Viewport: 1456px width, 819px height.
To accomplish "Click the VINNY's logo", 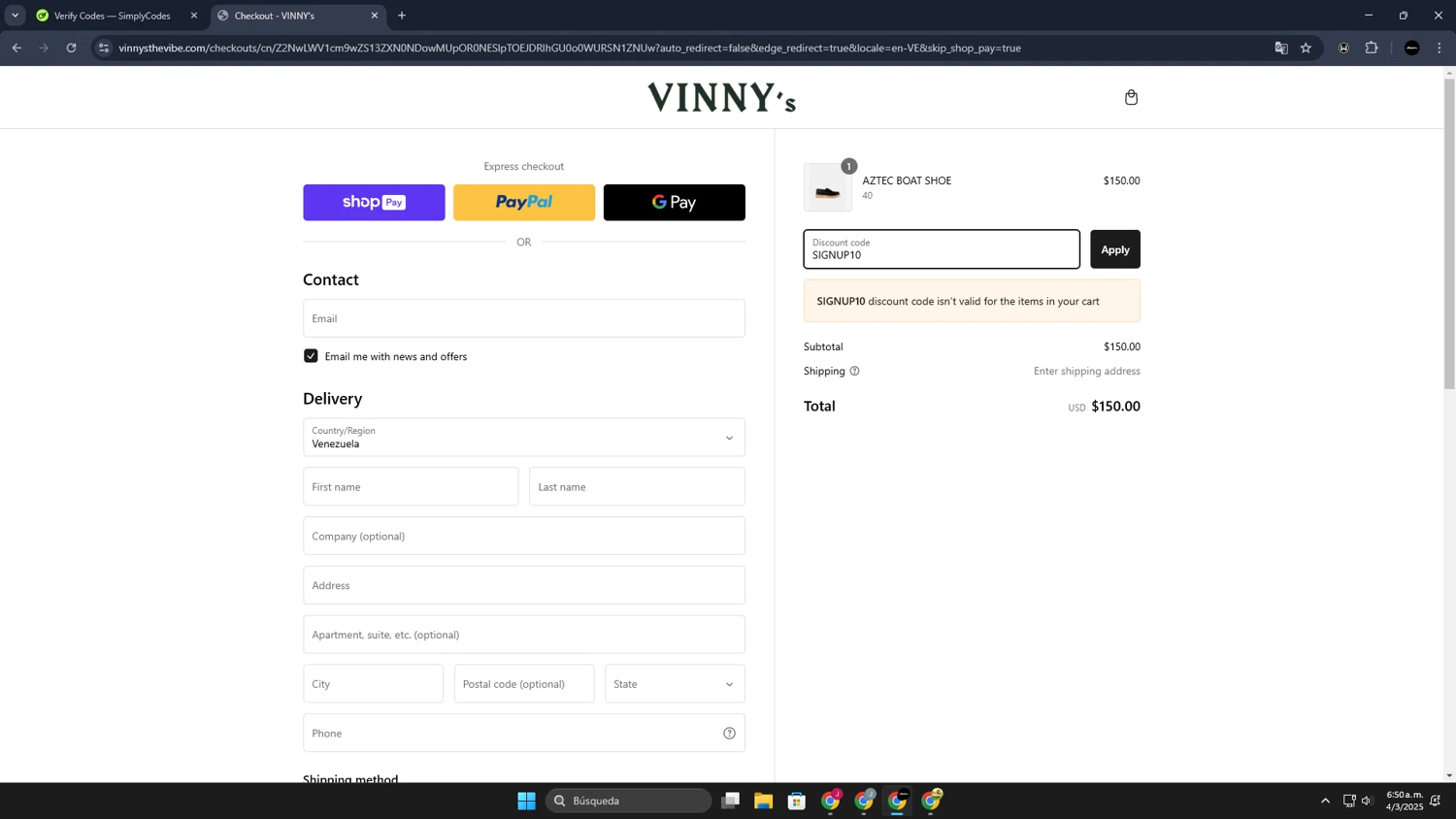I will pyautogui.click(x=722, y=97).
